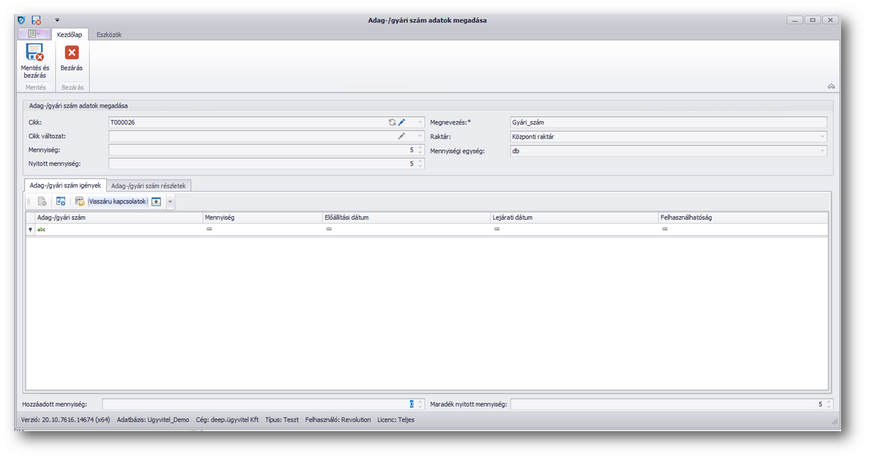Click the first icon in the grid toolbar
869x459 pixels.
(x=42, y=202)
